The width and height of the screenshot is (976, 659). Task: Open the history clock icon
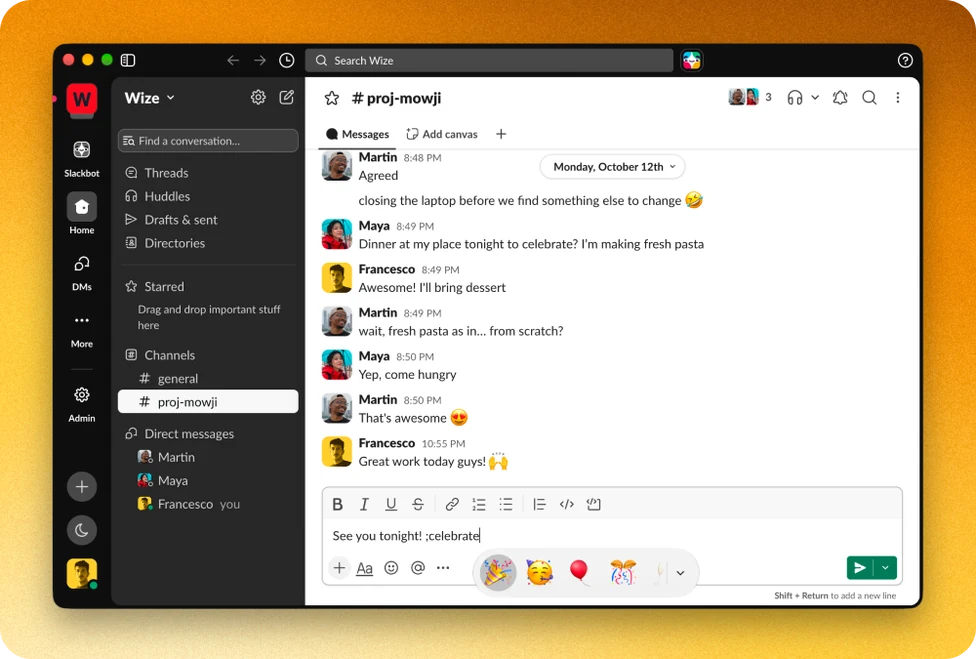click(286, 60)
